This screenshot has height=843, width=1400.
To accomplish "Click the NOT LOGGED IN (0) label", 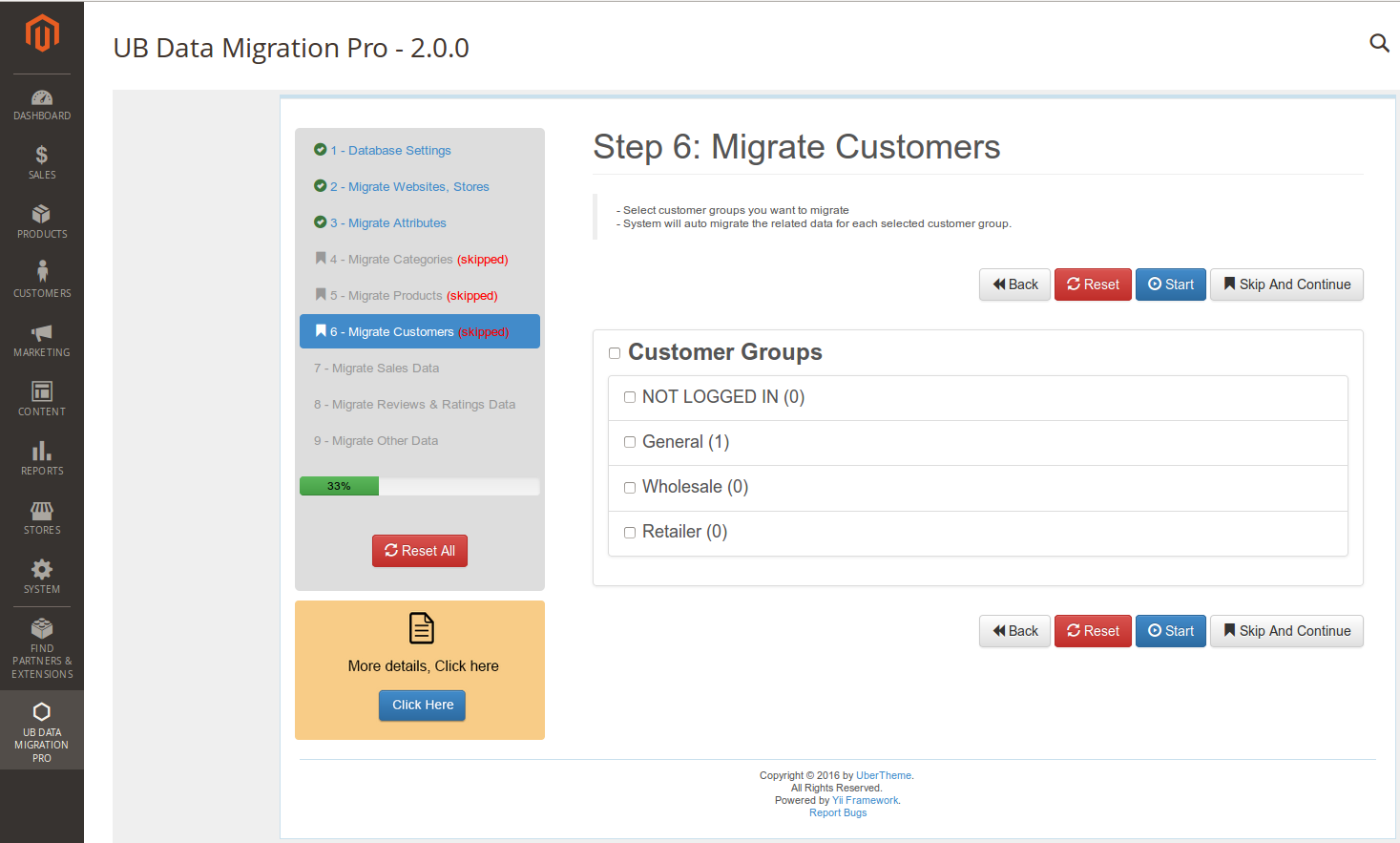I will tap(723, 397).
